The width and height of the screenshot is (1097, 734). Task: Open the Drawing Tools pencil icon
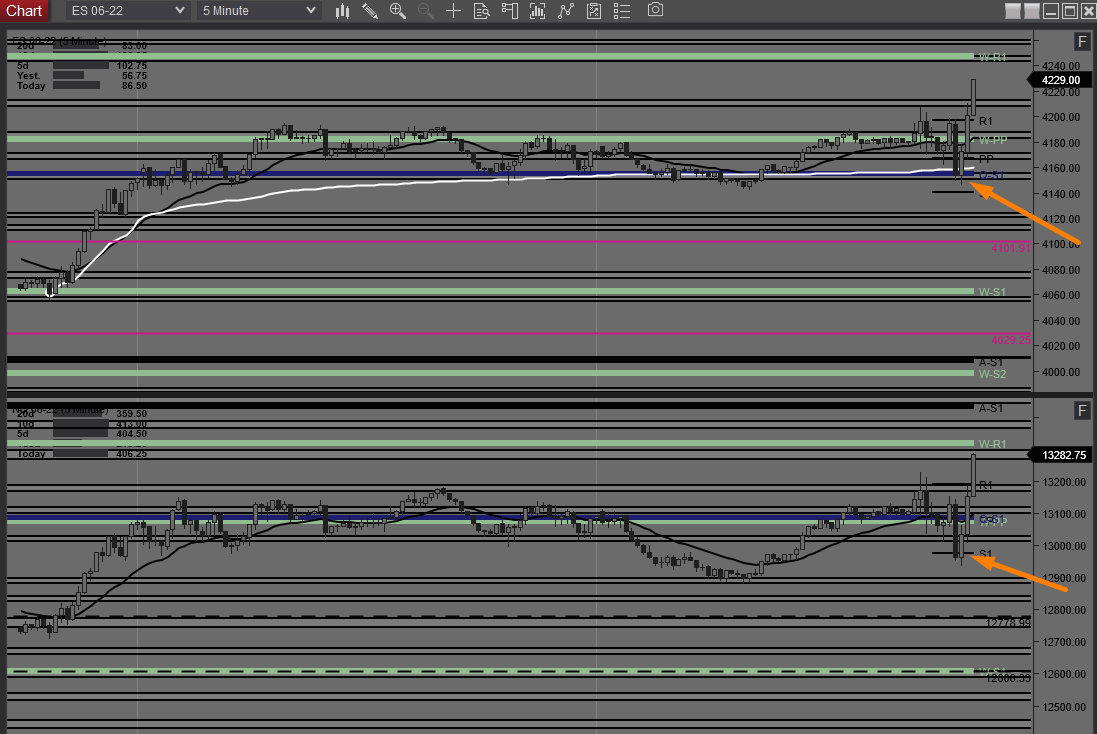point(370,10)
